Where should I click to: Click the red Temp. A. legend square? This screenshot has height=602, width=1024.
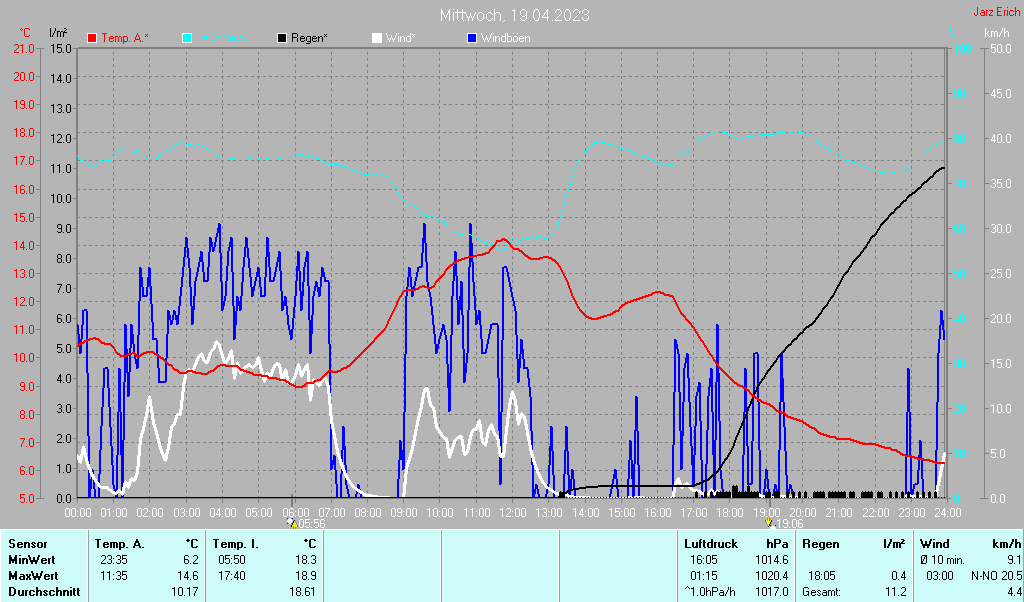pyautogui.click(x=93, y=38)
